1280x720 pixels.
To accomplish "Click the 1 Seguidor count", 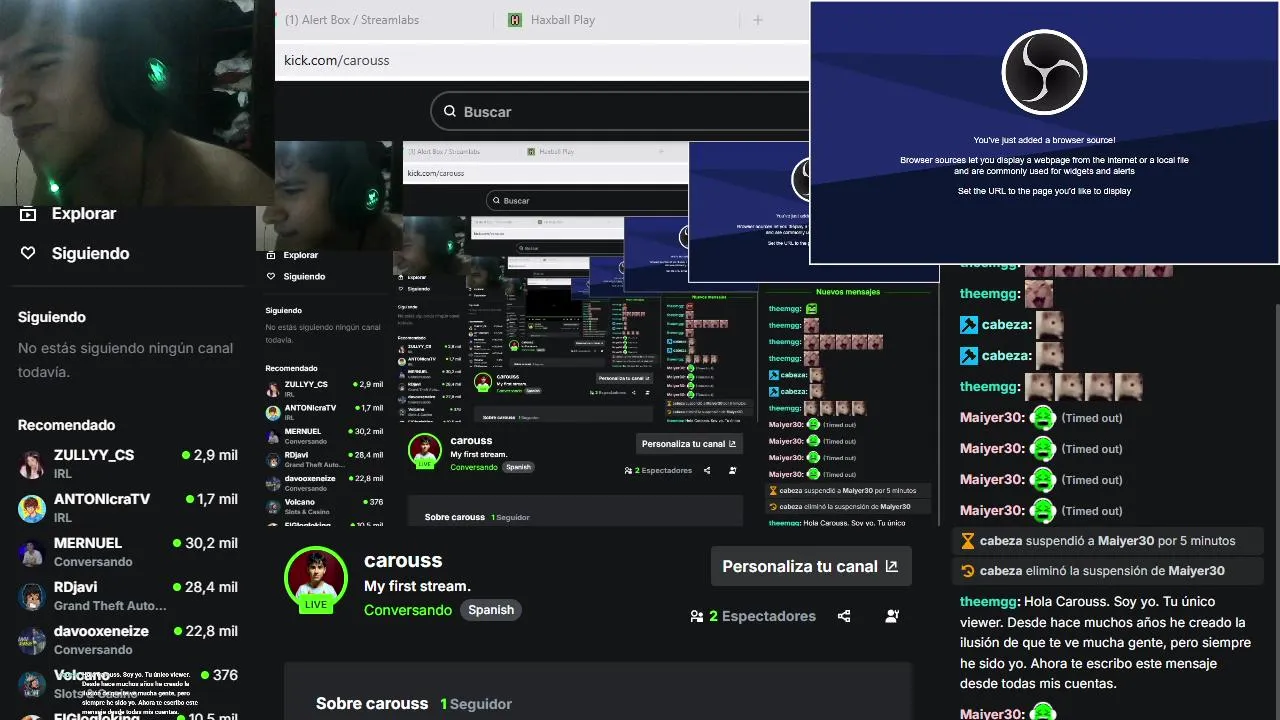I will tap(476, 704).
